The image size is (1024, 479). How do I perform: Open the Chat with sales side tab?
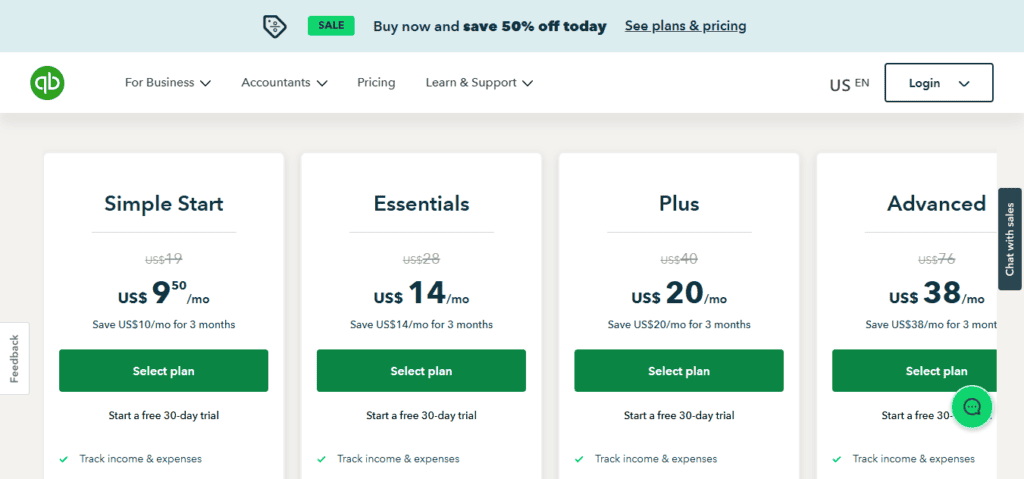click(x=1010, y=239)
